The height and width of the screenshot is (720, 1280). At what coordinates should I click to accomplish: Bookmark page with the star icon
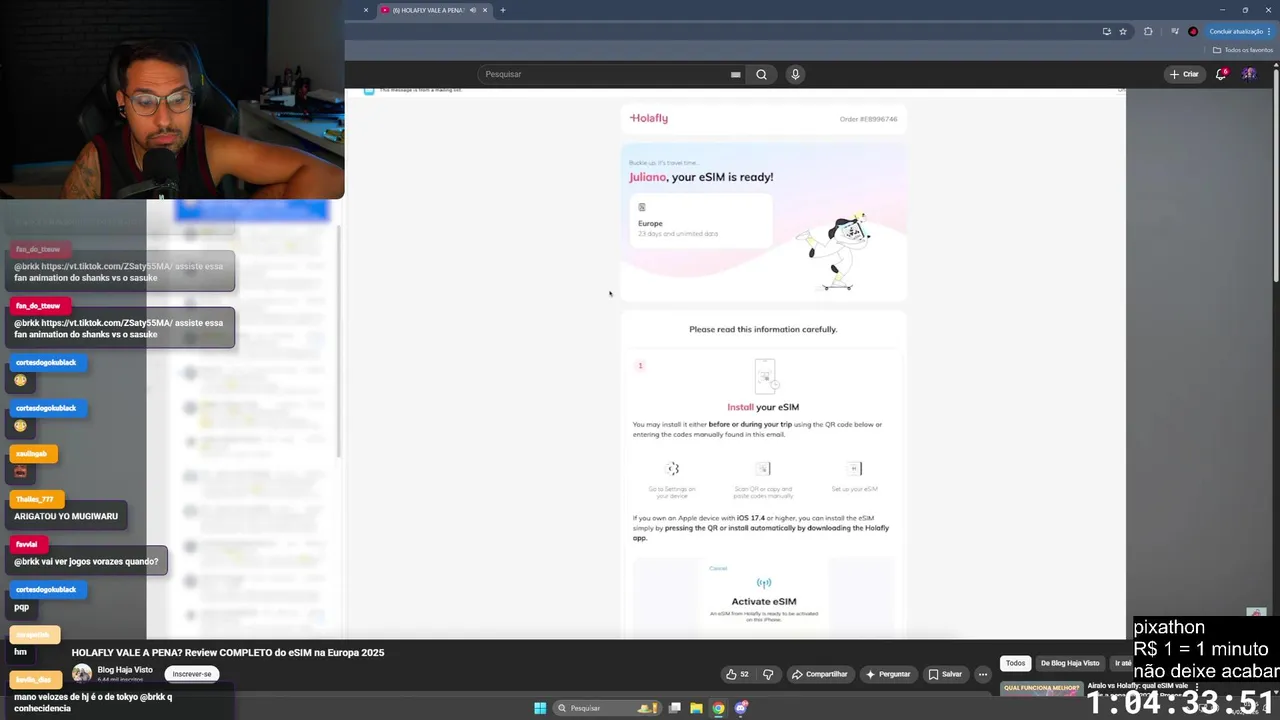coord(1123,31)
